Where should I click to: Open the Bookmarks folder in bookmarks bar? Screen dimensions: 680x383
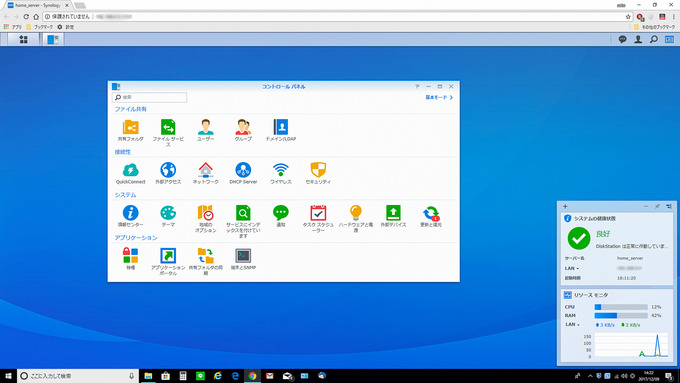(39, 27)
